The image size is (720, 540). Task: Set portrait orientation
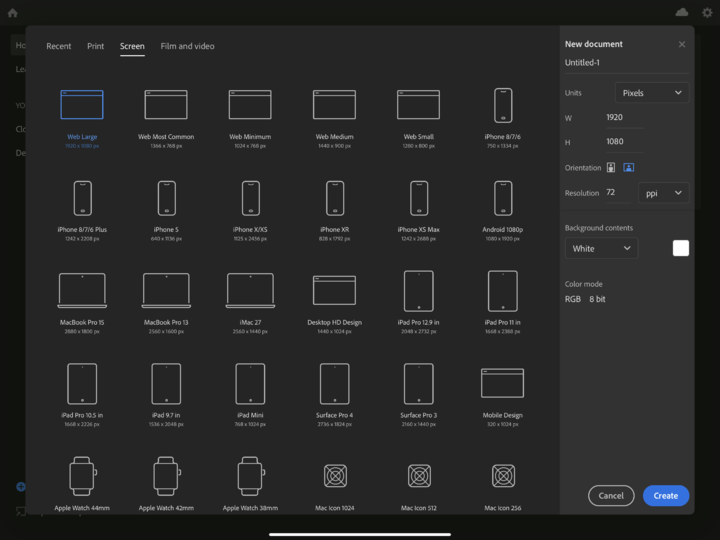pyautogui.click(x=611, y=168)
